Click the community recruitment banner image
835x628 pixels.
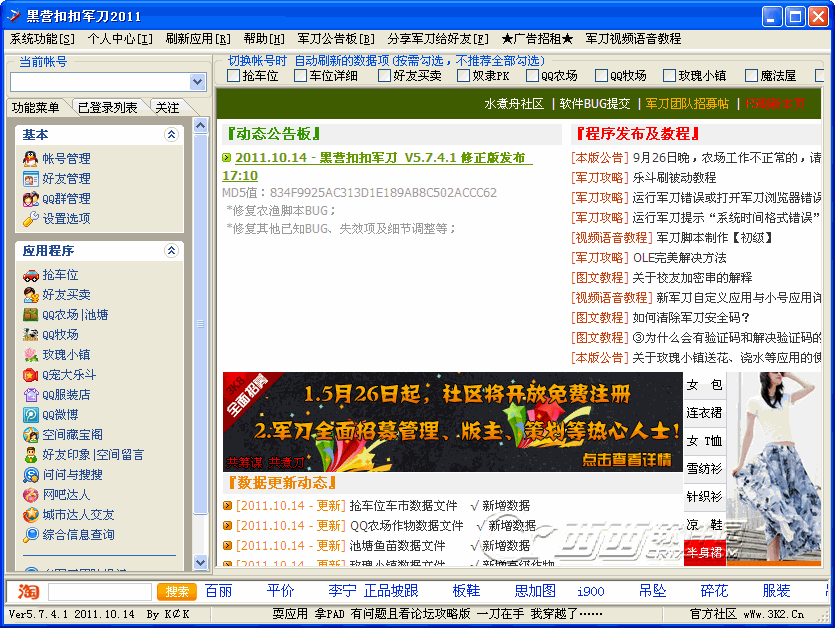453,422
